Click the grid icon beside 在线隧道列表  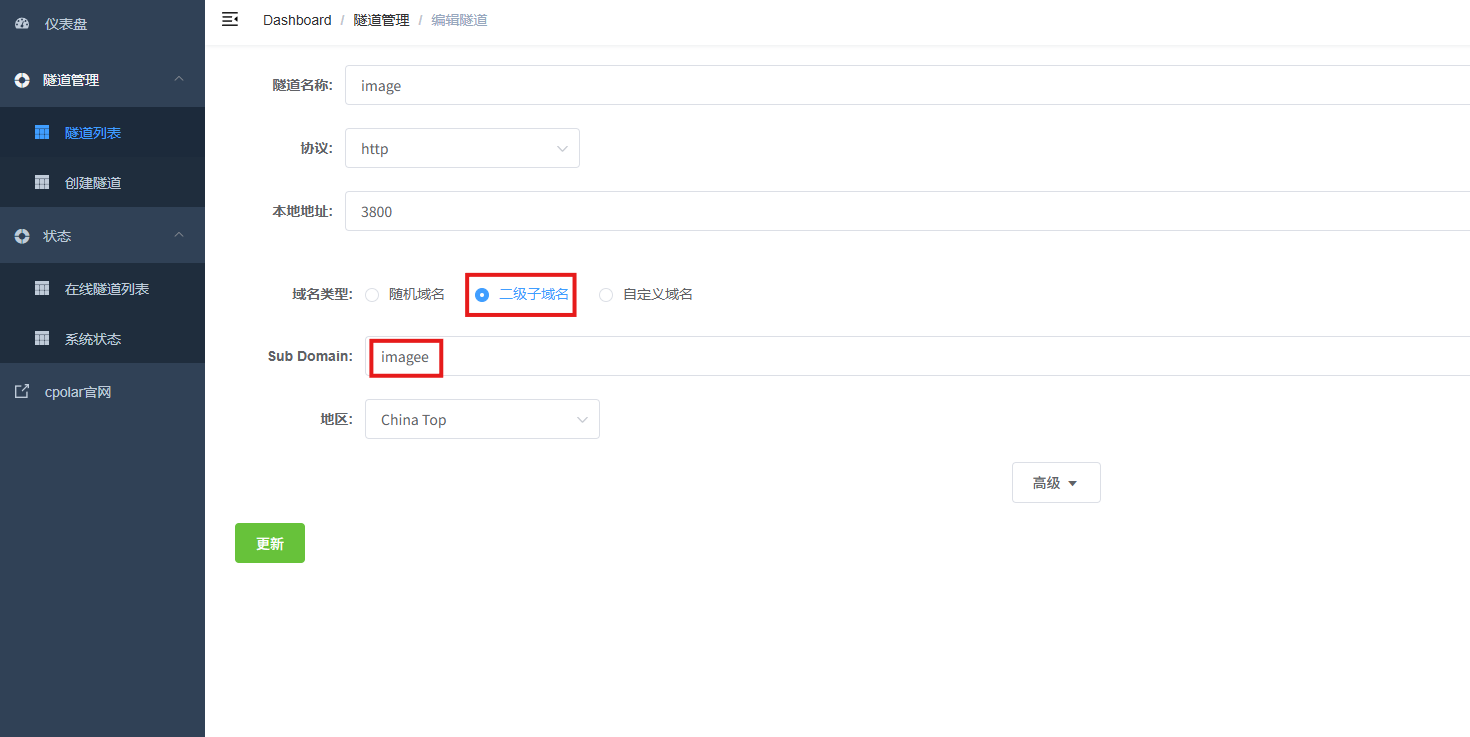point(42,288)
